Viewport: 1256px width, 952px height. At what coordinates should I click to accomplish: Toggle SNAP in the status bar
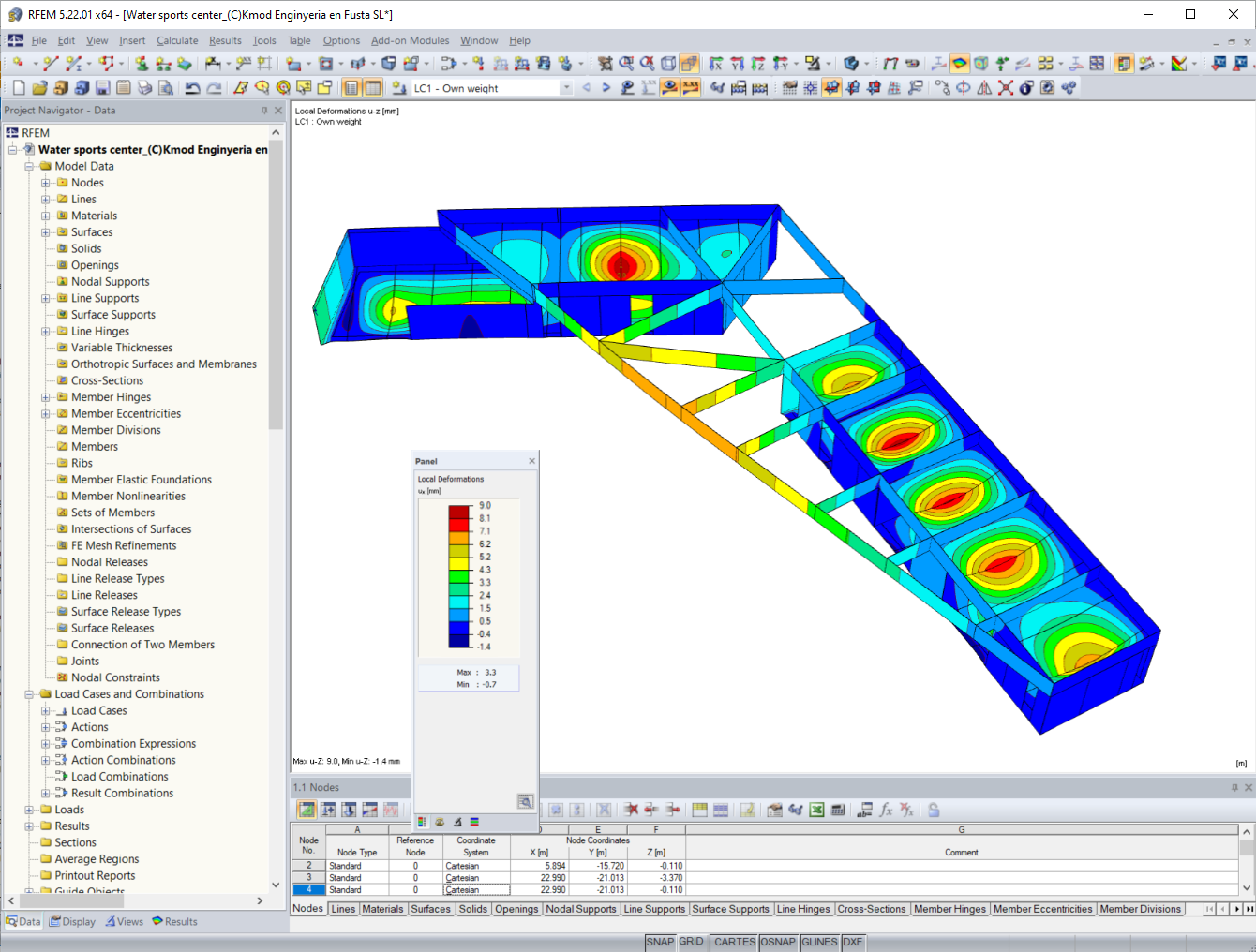pyautogui.click(x=660, y=942)
